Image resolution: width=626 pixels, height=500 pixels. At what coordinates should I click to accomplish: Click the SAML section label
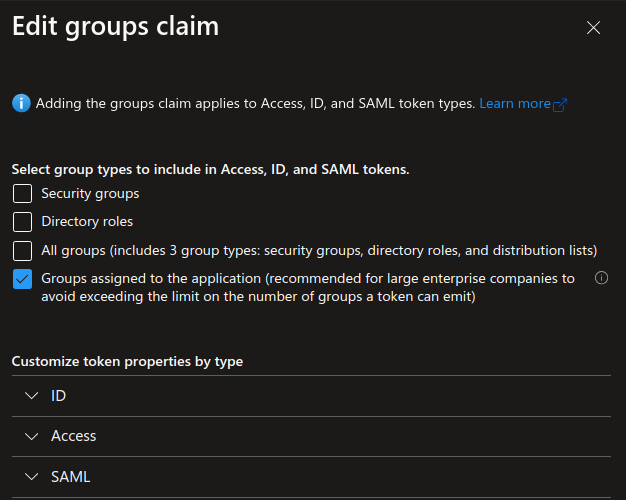point(71,477)
